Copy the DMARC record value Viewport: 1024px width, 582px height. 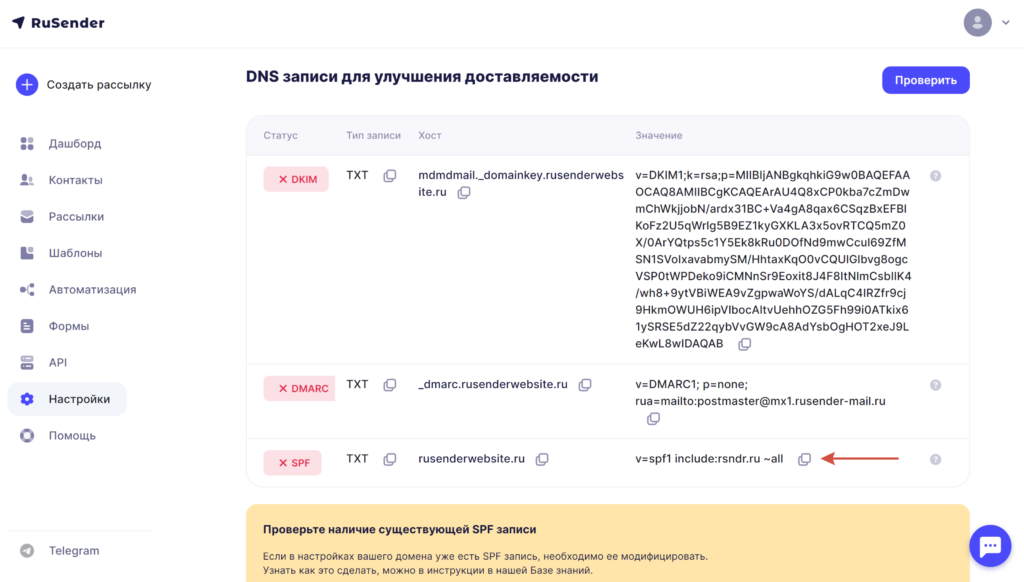click(x=653, y=419)
